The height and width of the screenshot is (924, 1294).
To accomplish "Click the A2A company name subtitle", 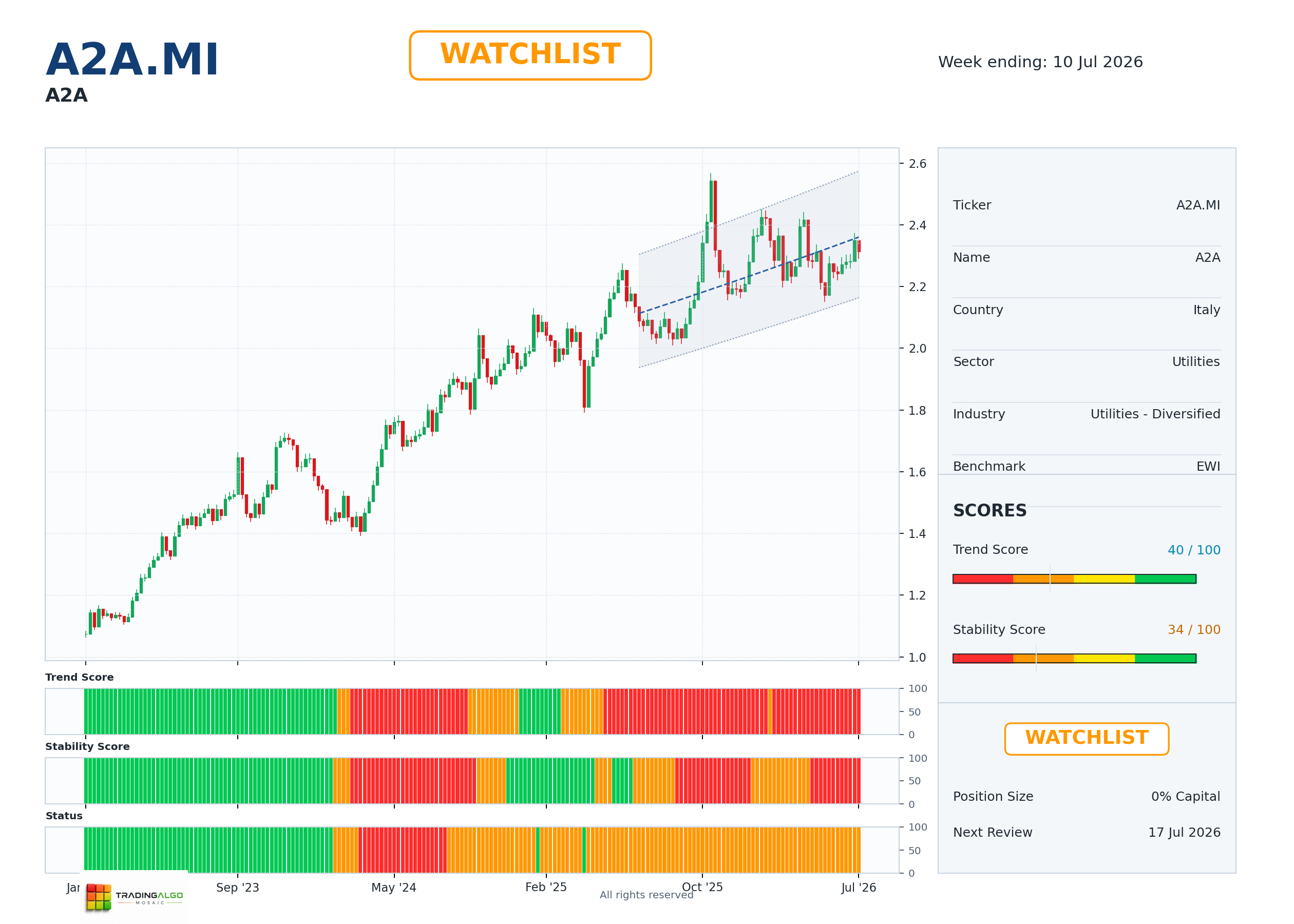I will coord(67,95).
